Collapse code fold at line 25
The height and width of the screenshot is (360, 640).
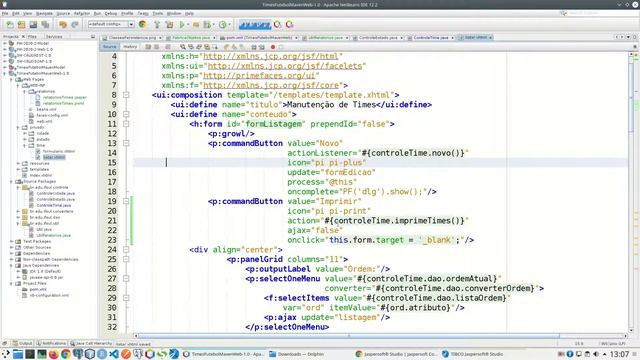tap(126, 259)
